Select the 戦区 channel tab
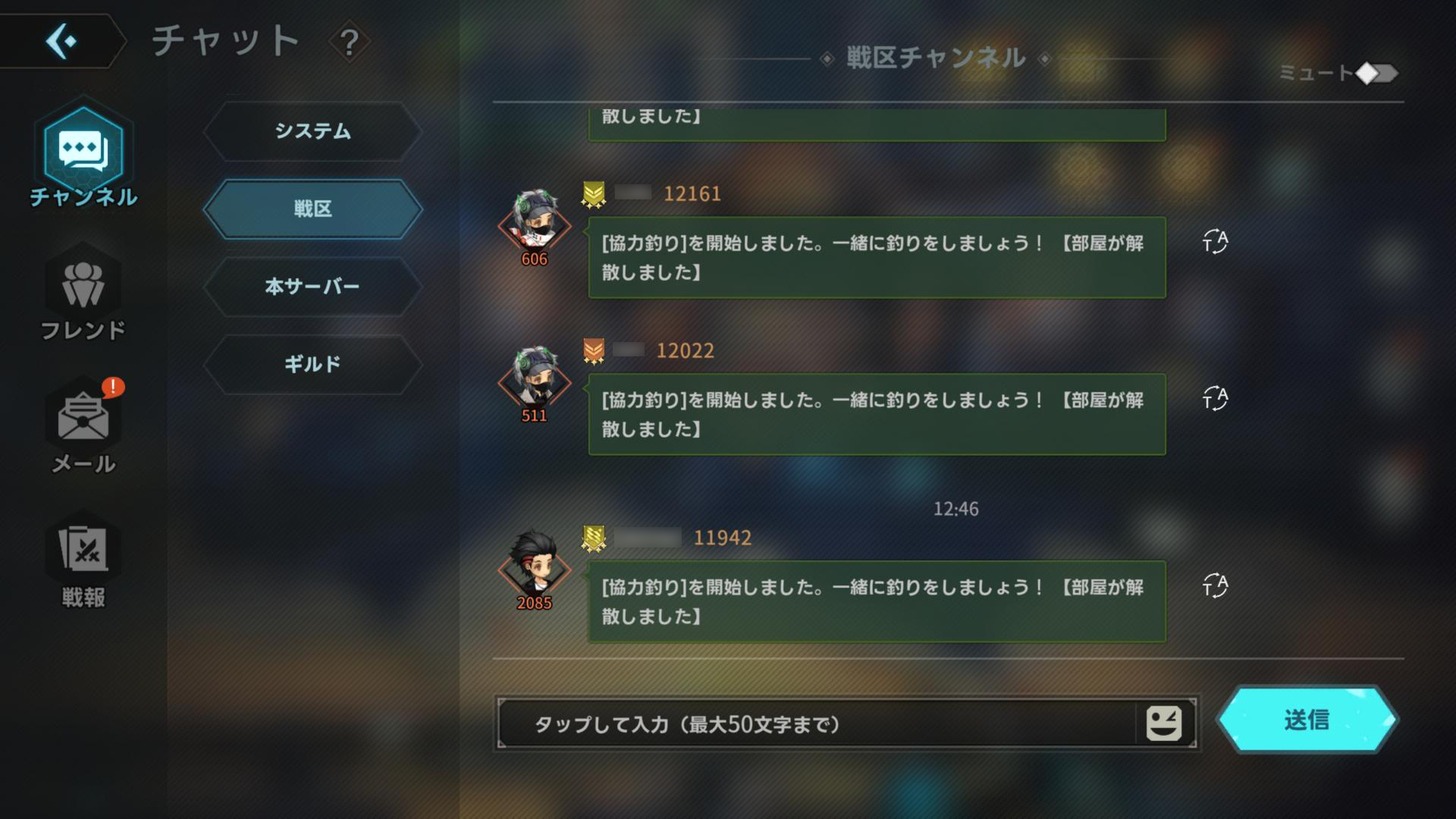This screenshot has height=819, width=1456. click(312, 209)
